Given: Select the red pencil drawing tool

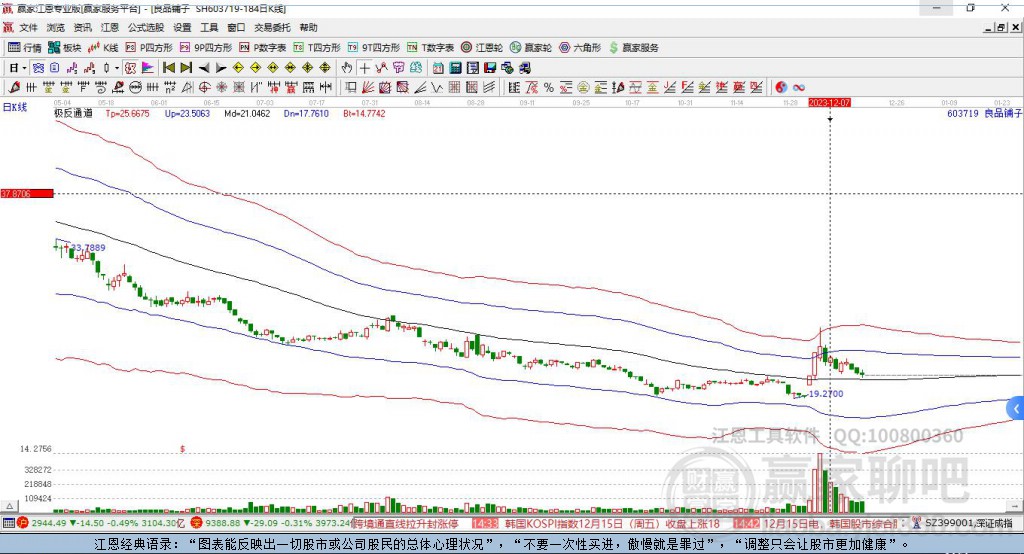Looking at the screenshot, I should (x=14, y=88).
